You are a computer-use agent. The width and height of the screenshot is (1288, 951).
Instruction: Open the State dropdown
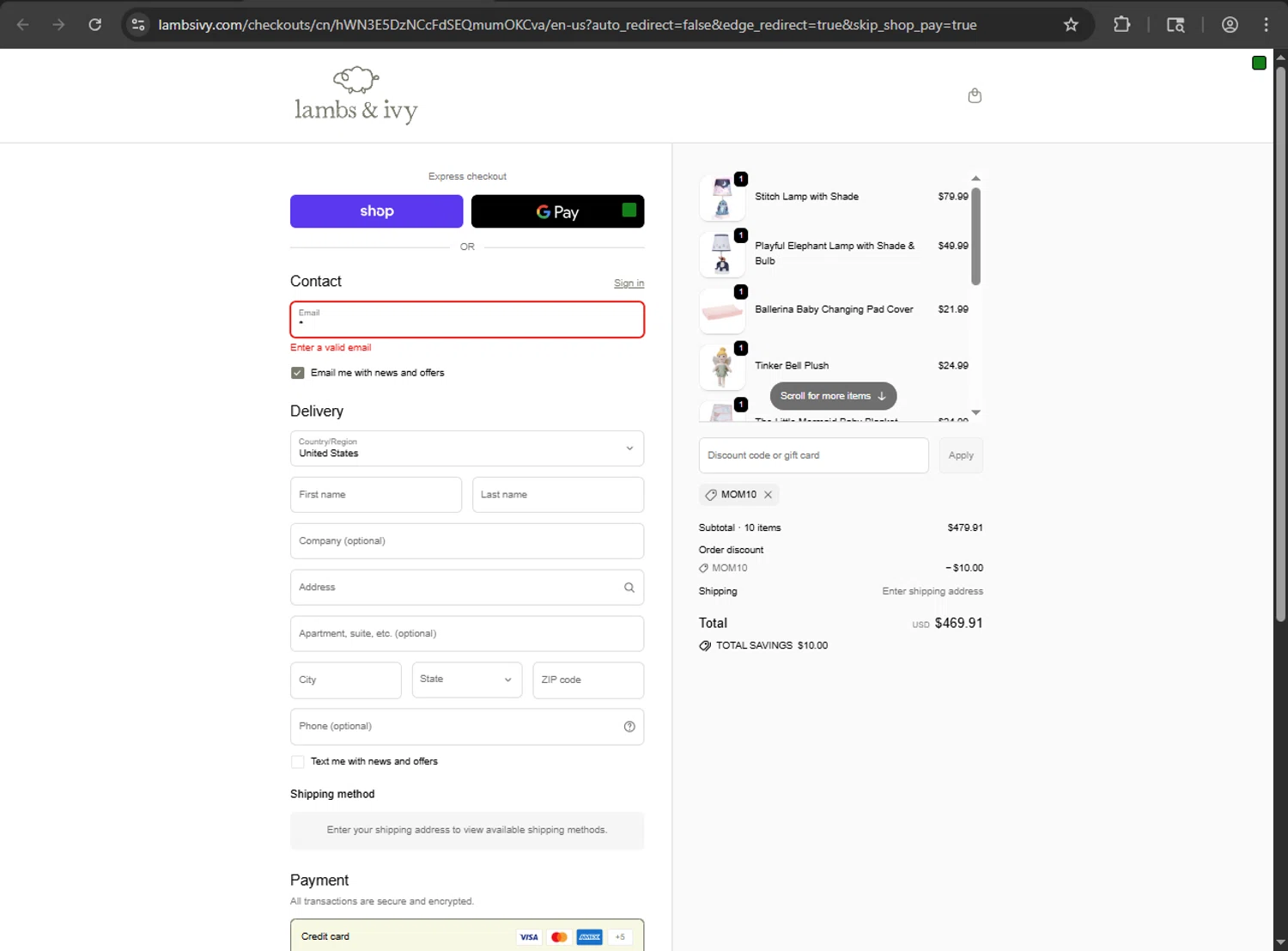pyautogui.click(x=467, y=680)
